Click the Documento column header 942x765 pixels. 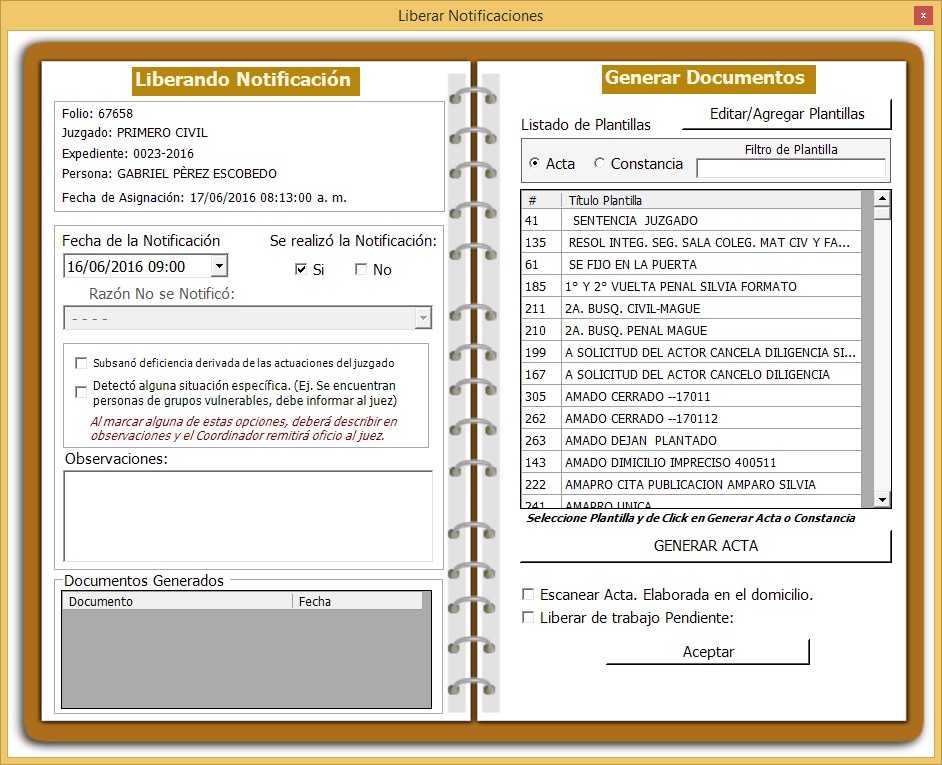click(x=178, y=602)
